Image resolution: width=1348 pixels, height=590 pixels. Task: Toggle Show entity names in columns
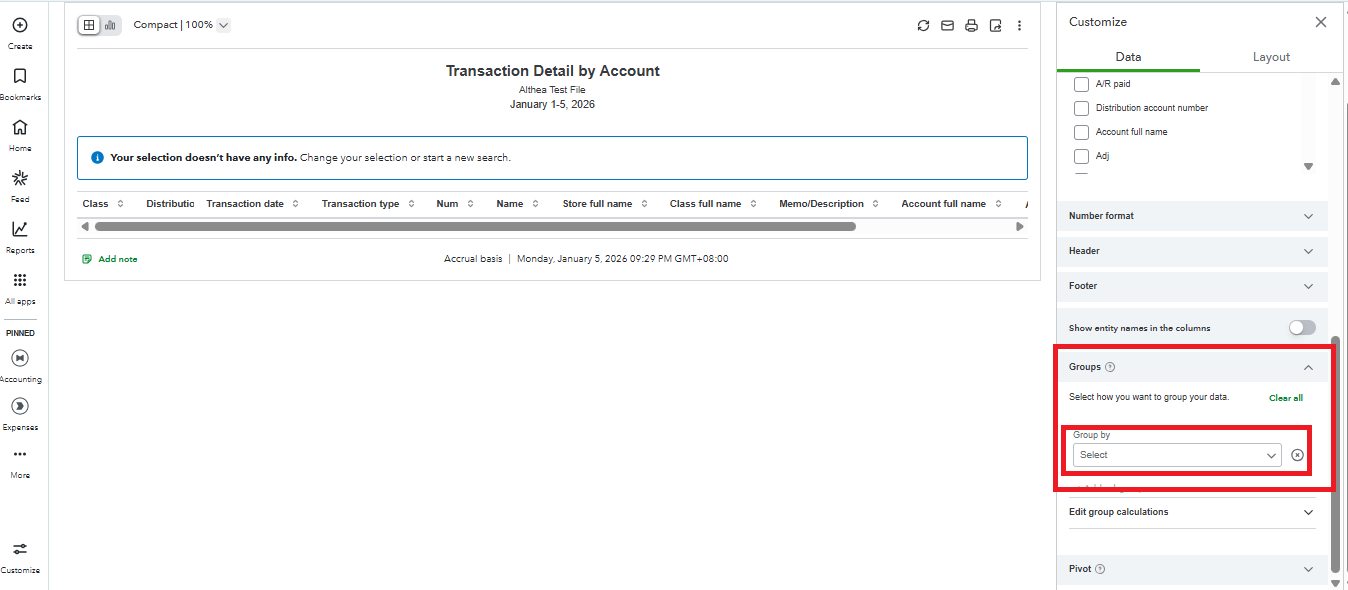click(1302, 328)
